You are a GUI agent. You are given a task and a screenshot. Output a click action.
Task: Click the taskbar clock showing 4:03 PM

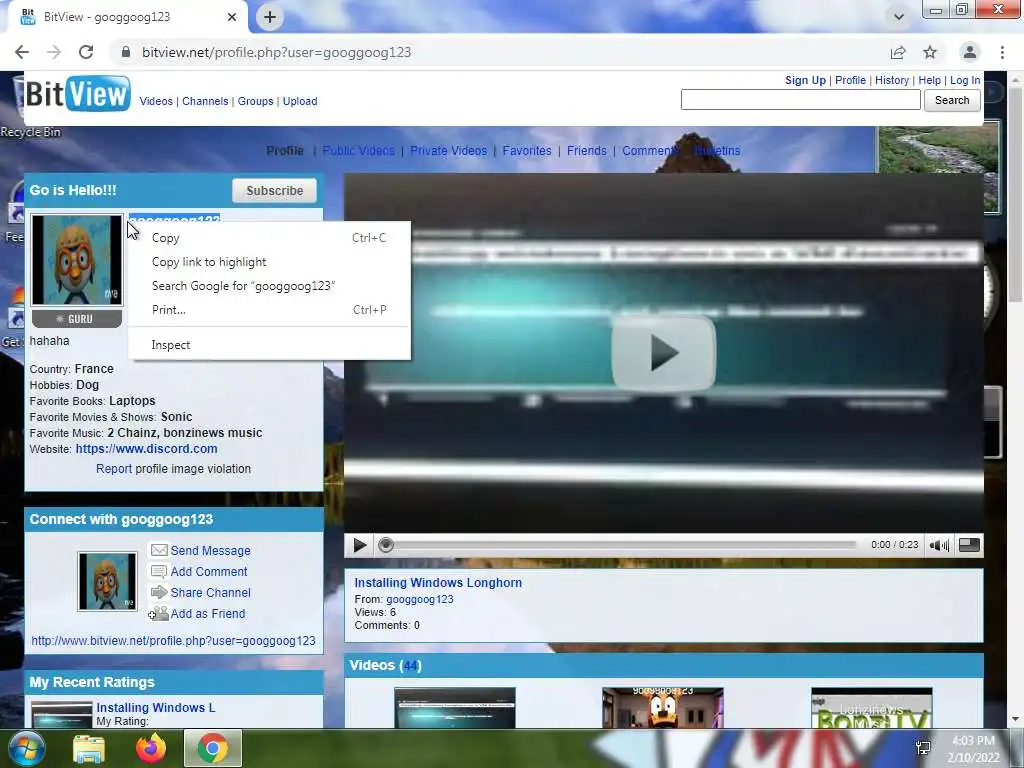pos(973,741)
